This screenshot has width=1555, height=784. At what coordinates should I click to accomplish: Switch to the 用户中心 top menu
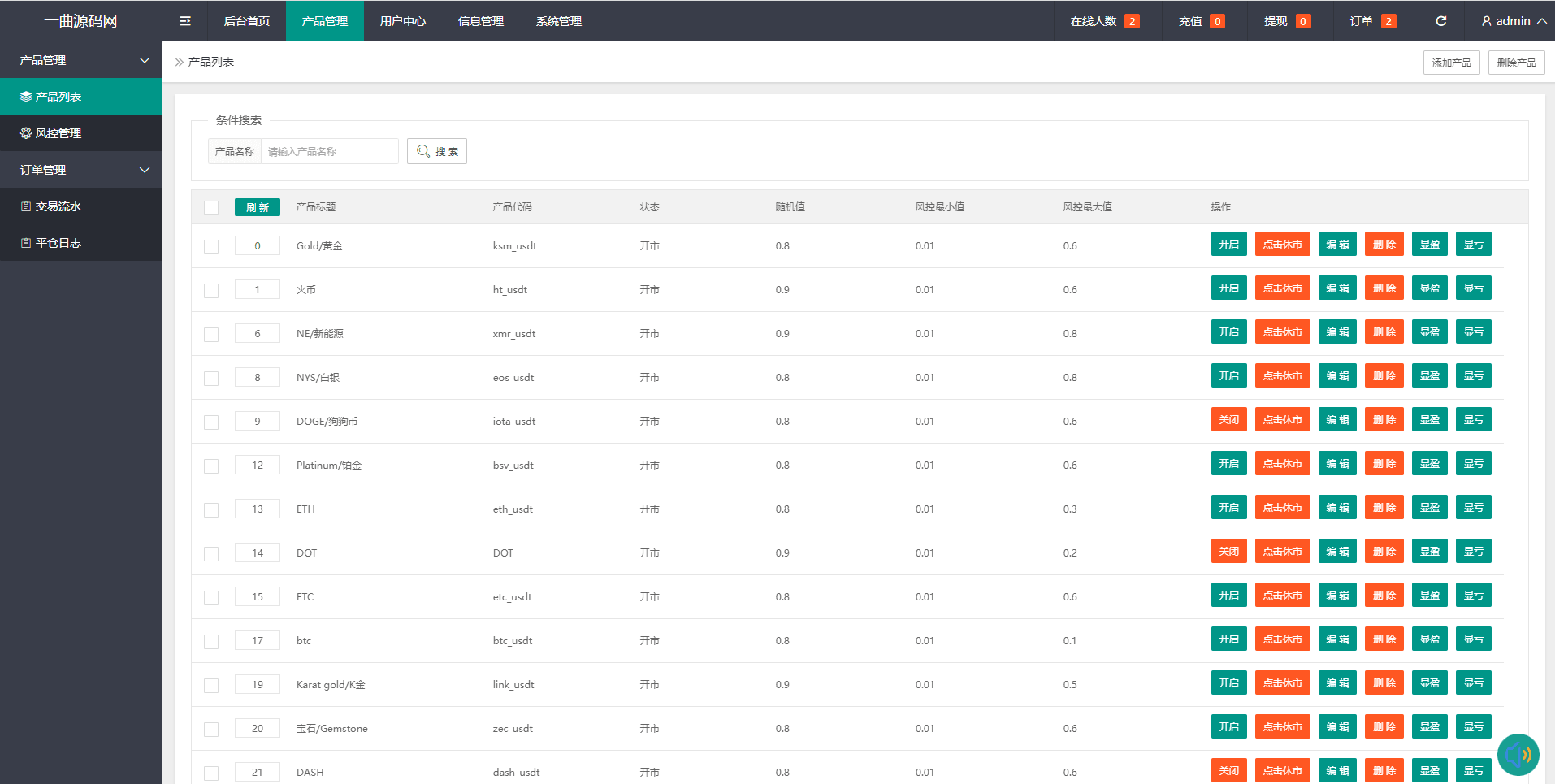[x=402, y=21]
